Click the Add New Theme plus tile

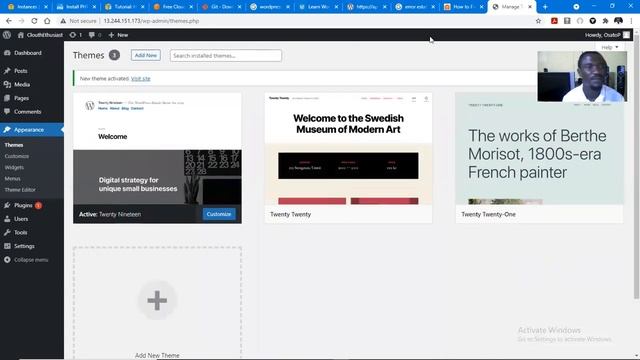157,300
